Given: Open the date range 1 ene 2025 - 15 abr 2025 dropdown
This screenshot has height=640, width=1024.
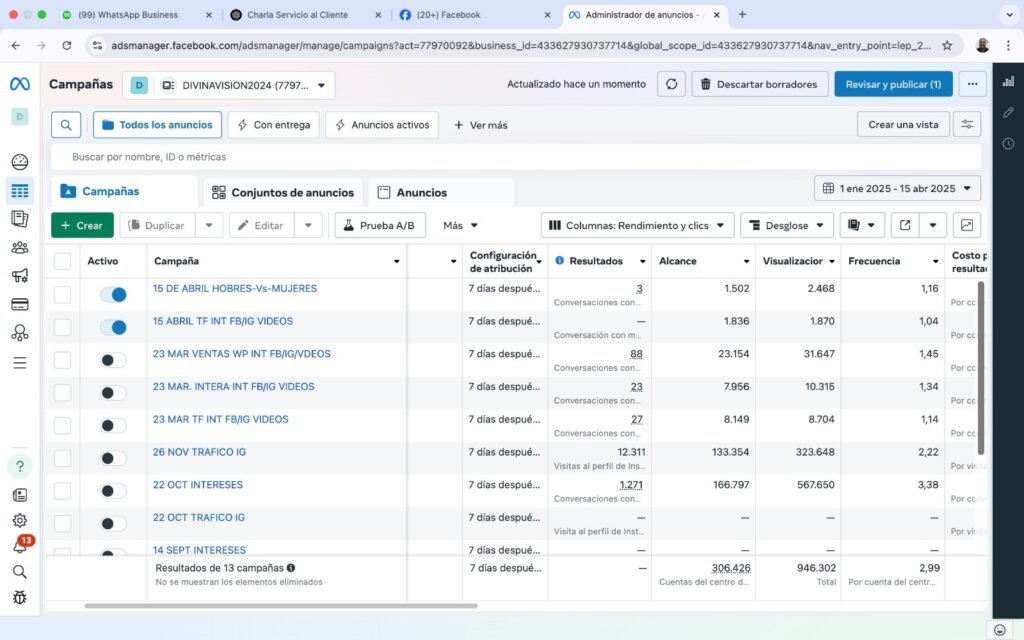Looking at the screenshot, I should [x=897, y=188].
